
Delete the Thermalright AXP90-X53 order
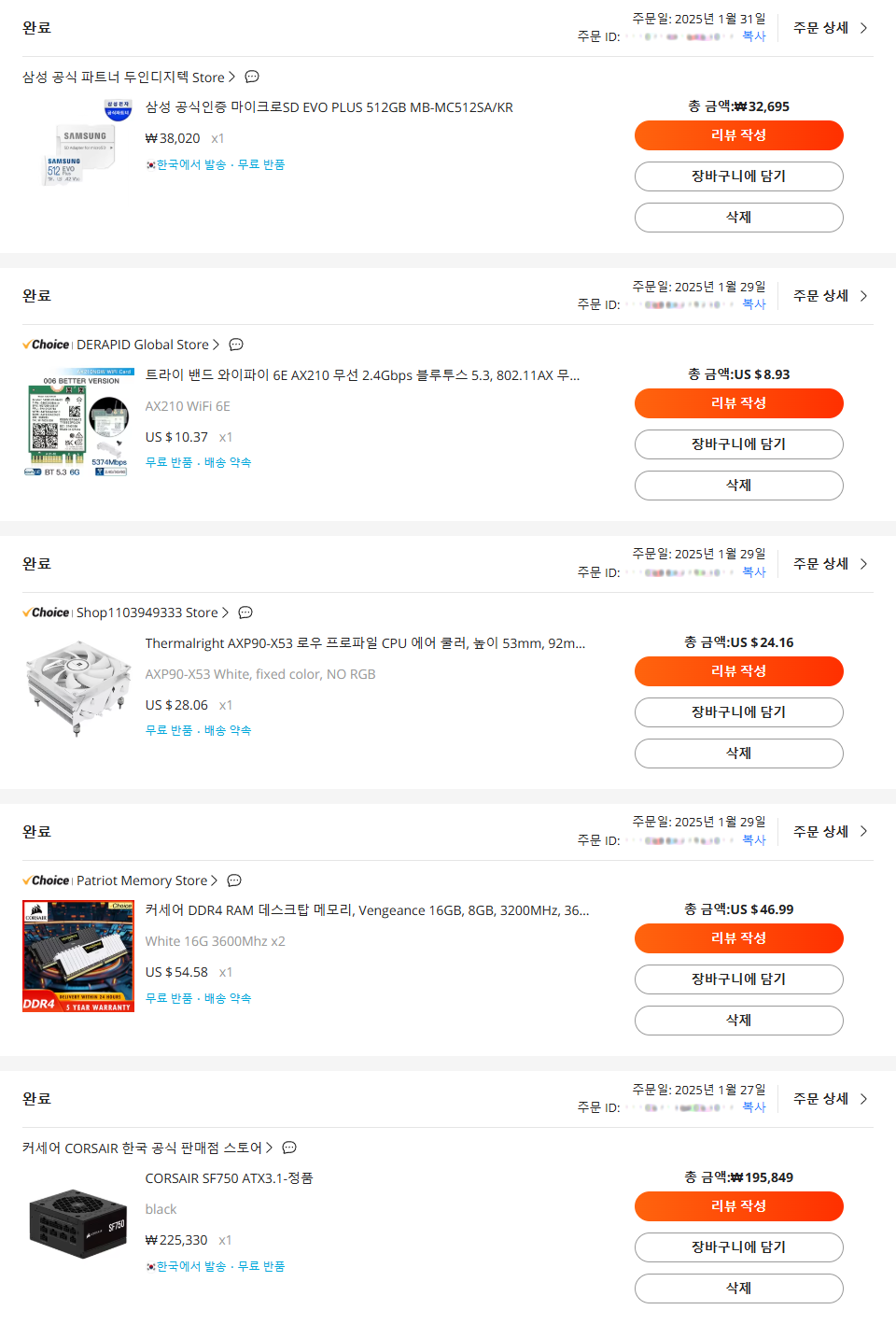pos(739,754)
